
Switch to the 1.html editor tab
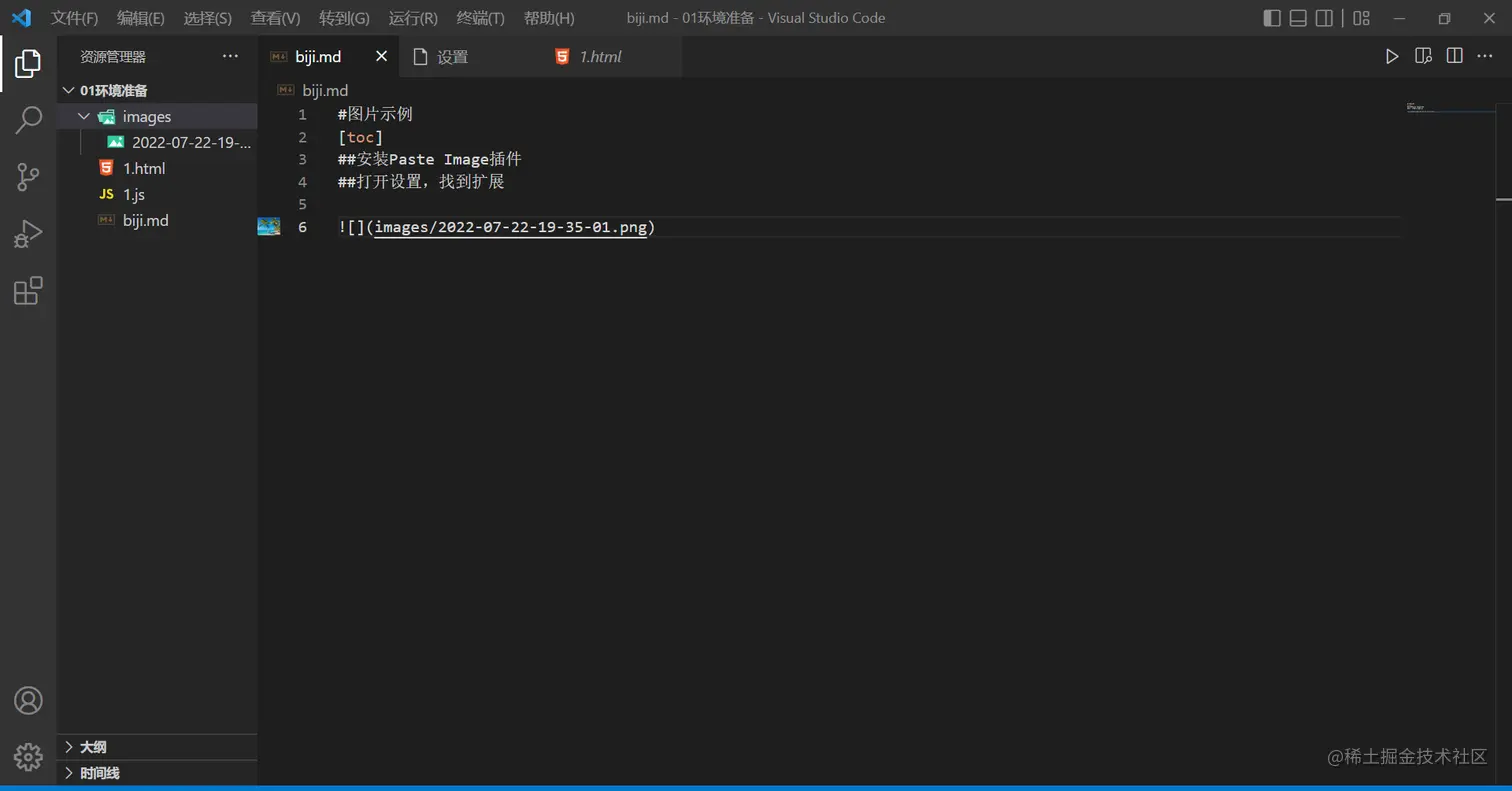[x=612, y=57]
